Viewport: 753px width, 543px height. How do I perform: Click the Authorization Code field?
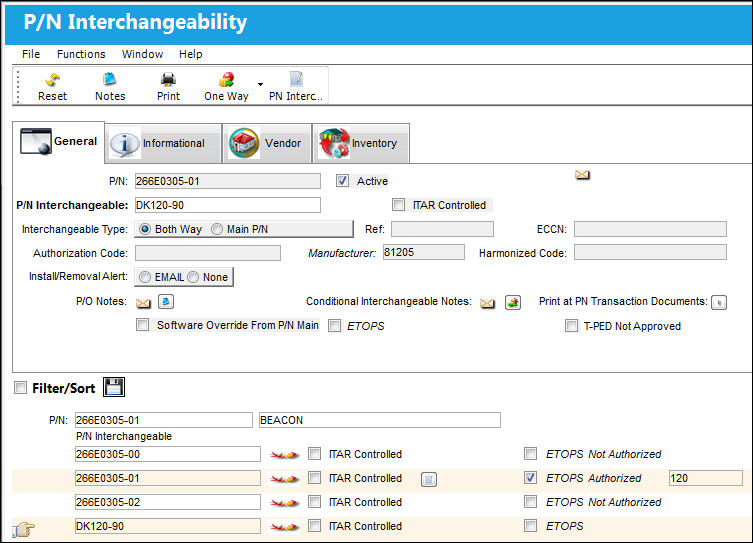click(x=208, y=253)
